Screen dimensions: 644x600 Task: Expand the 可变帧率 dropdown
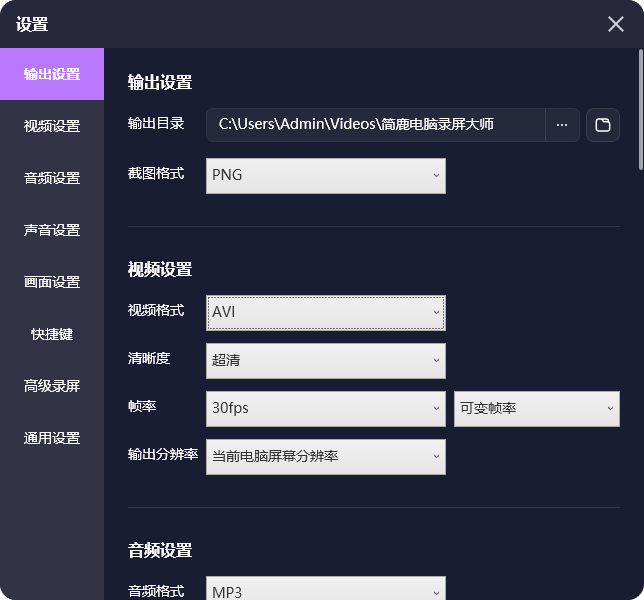(x=537, y=409)
